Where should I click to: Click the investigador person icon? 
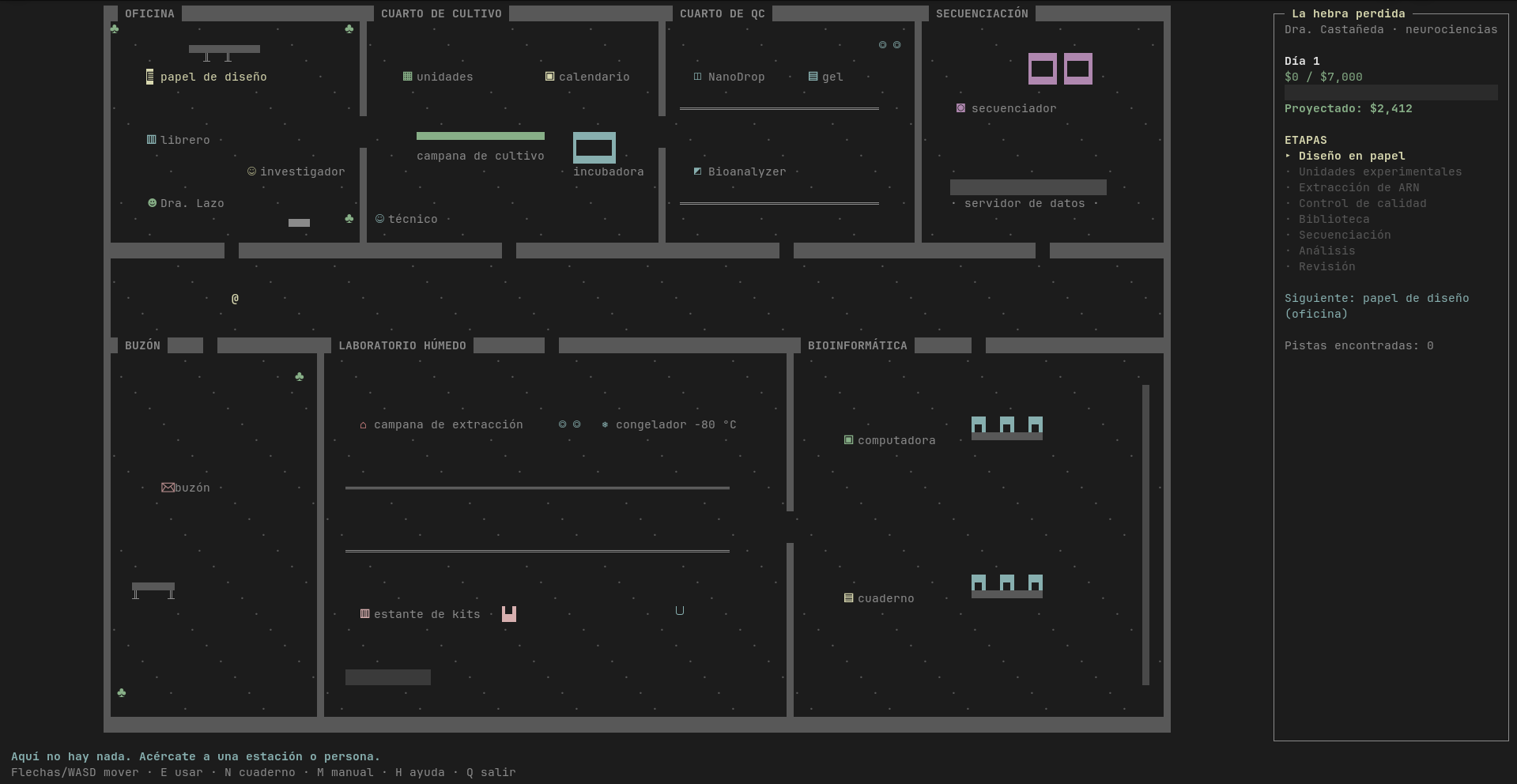point(251,171)
